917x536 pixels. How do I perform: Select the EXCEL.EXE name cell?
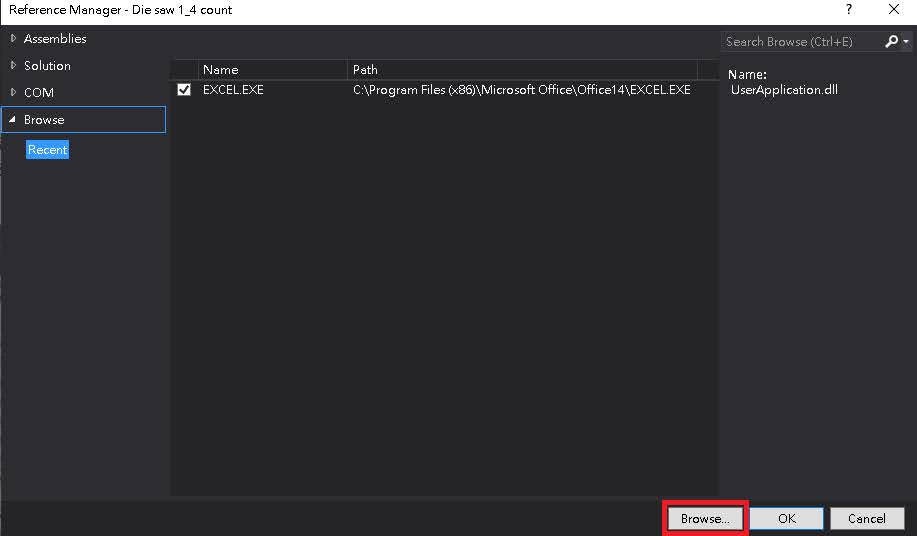click(x=233, y=89)
